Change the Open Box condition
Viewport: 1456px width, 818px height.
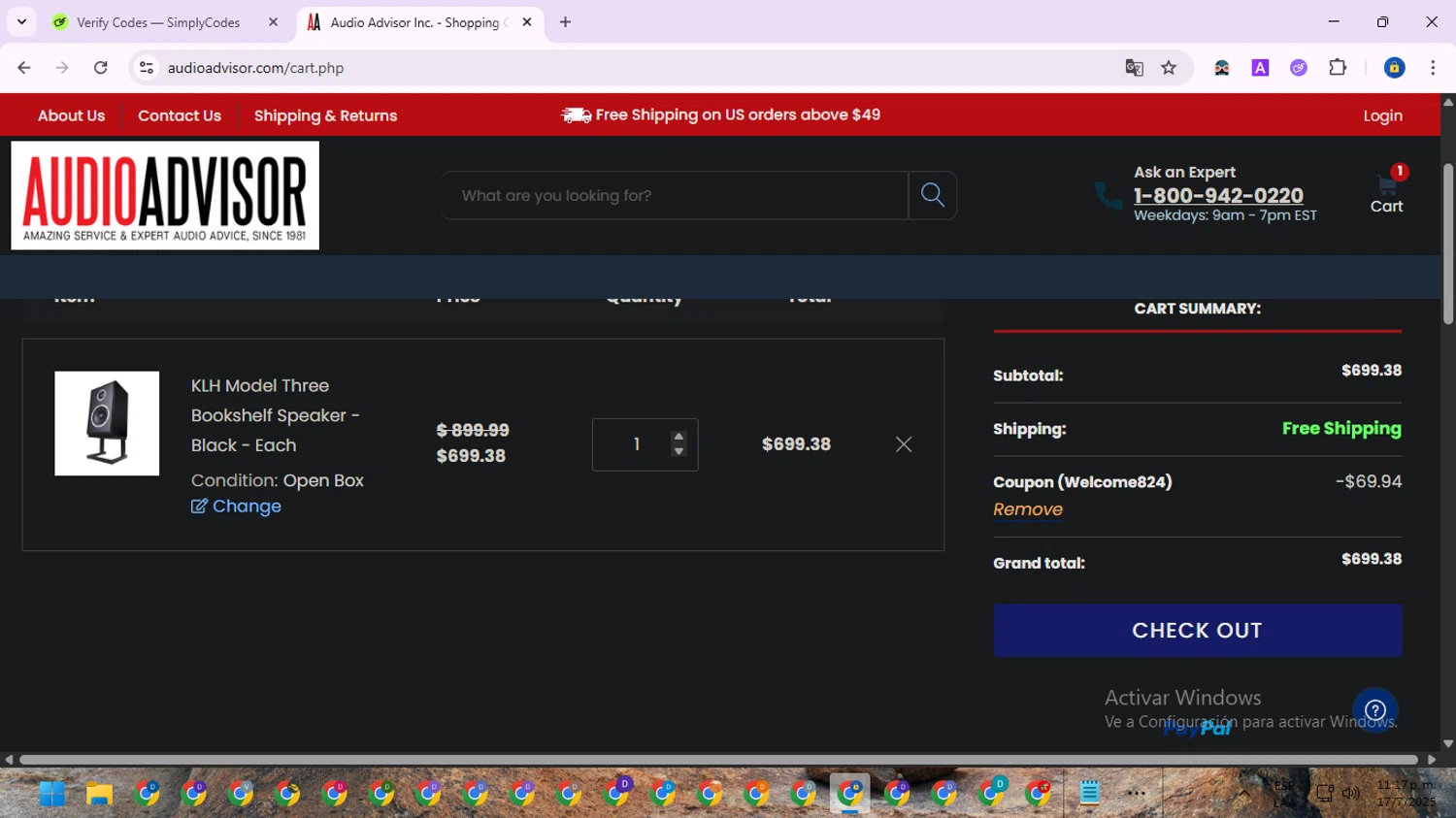236,507
